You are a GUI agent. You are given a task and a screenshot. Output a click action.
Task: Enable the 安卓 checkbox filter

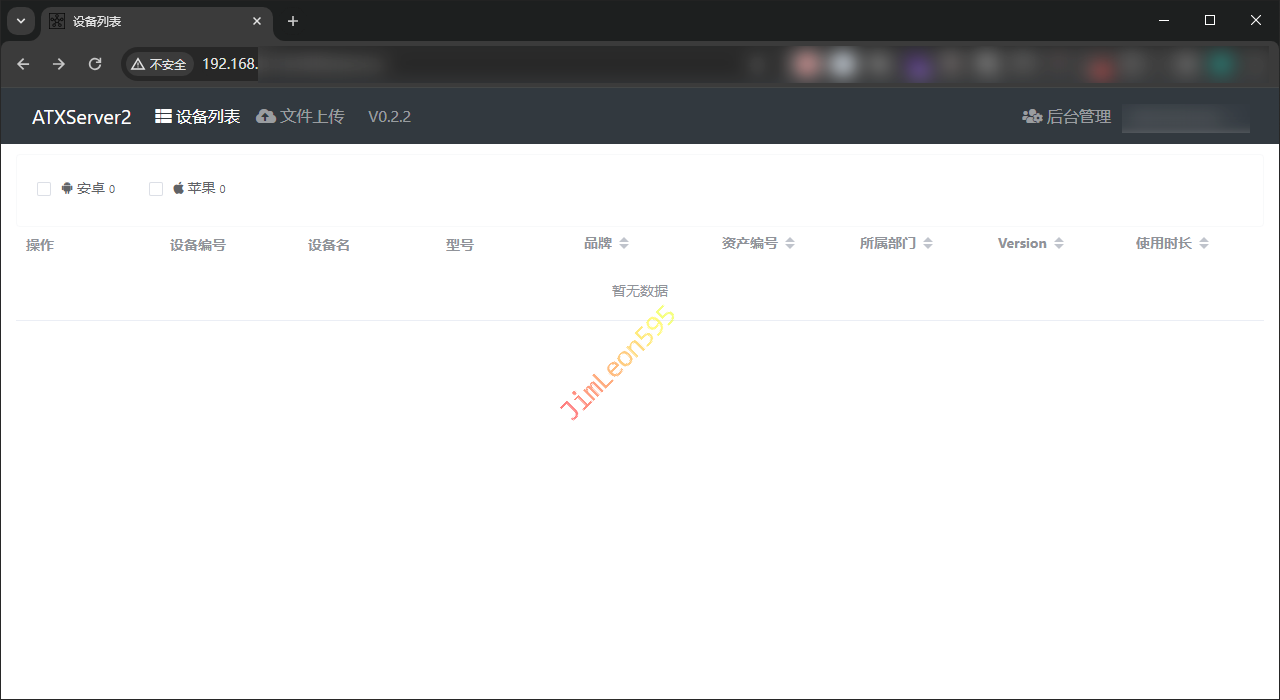pyautogui.click(x=44, y=189)
